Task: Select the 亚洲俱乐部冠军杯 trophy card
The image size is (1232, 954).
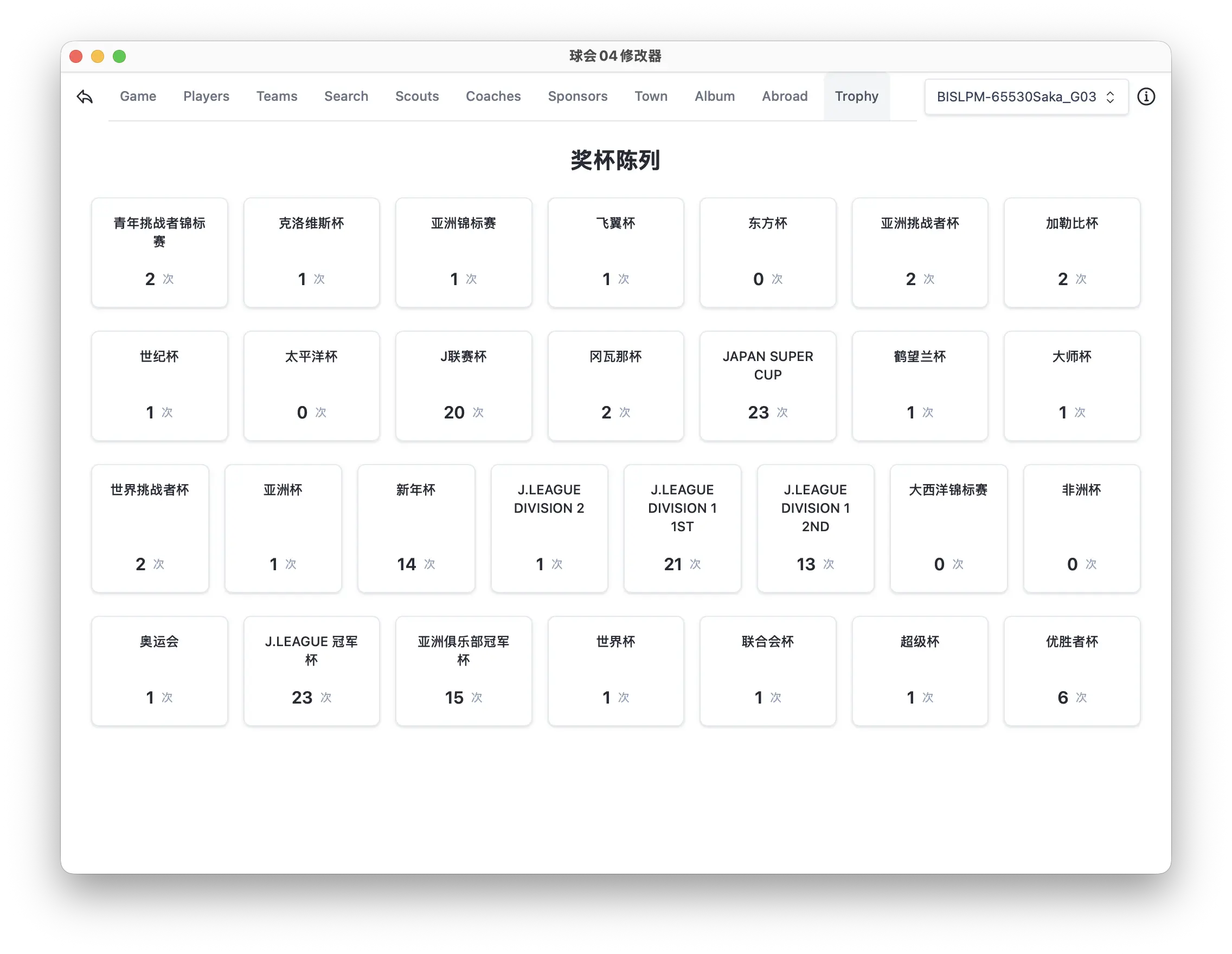Action: pos(464,671)
